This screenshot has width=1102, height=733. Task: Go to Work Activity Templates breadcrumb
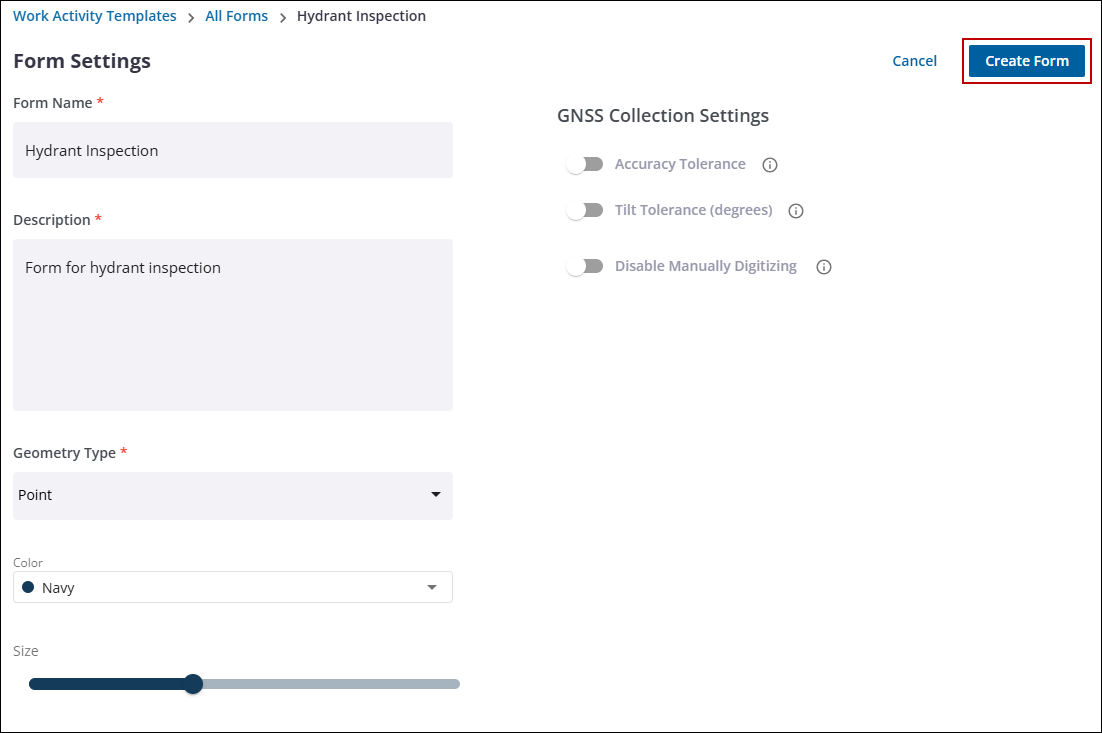[x=95, y=16]
